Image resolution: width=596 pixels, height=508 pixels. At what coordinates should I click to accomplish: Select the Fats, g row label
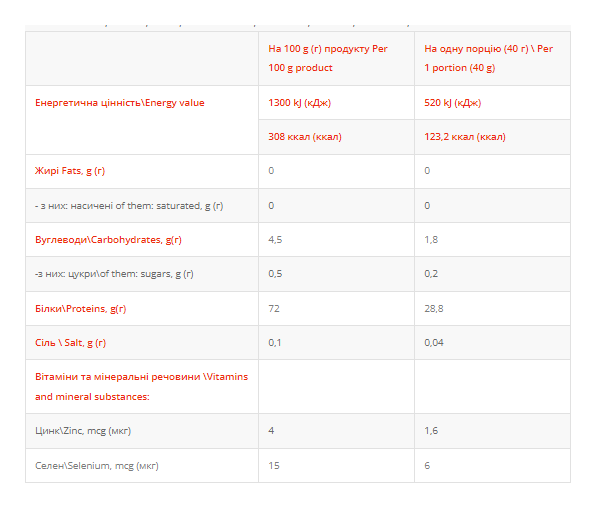[70, 171]
